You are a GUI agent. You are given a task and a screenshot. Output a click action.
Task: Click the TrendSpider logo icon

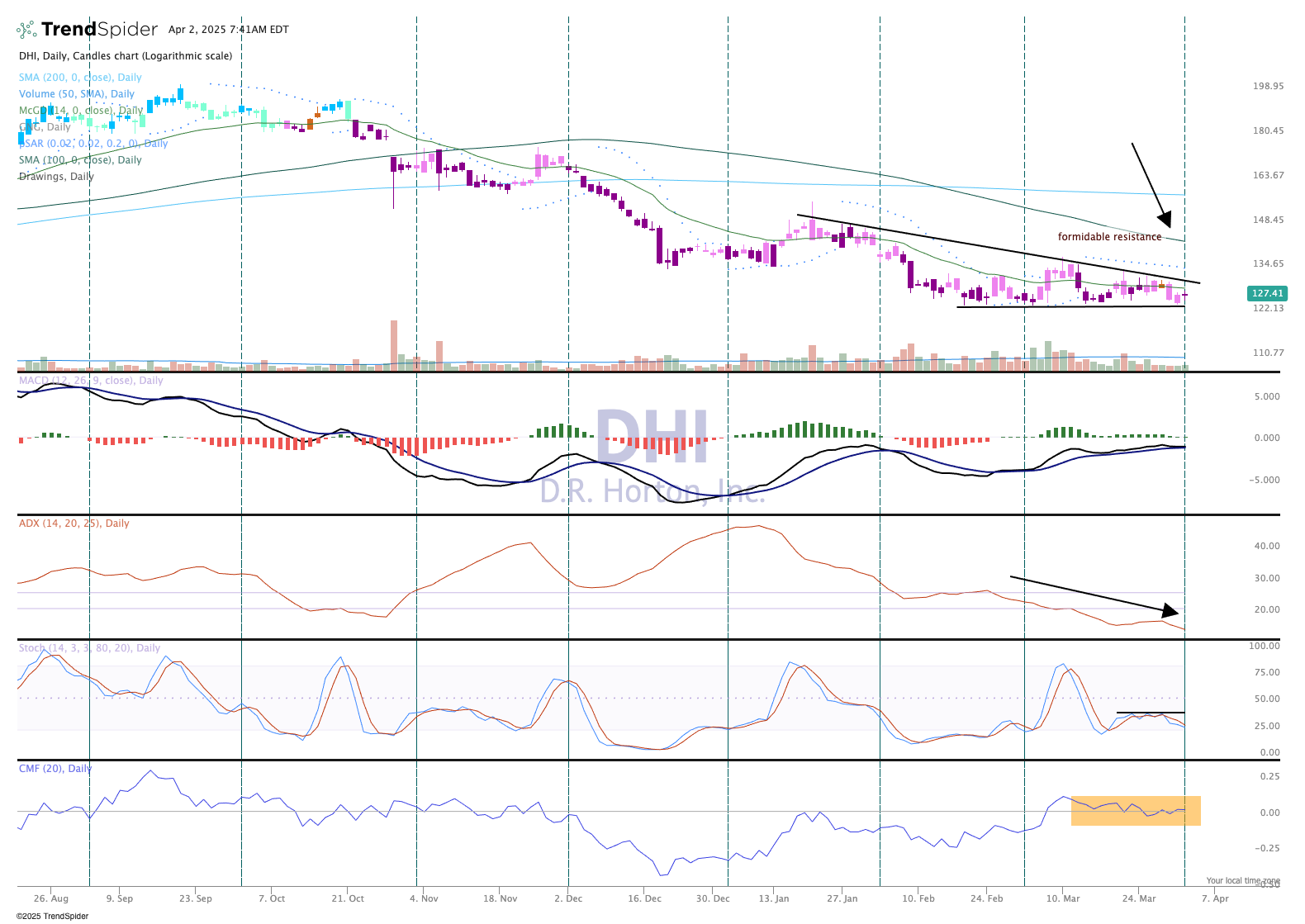click(x=27, y=30)
